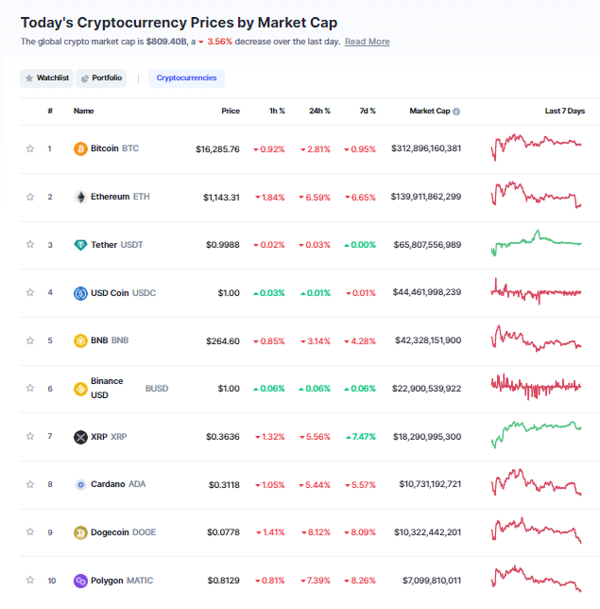Sort by the 1h % column
600x609 pixels.
277,111
